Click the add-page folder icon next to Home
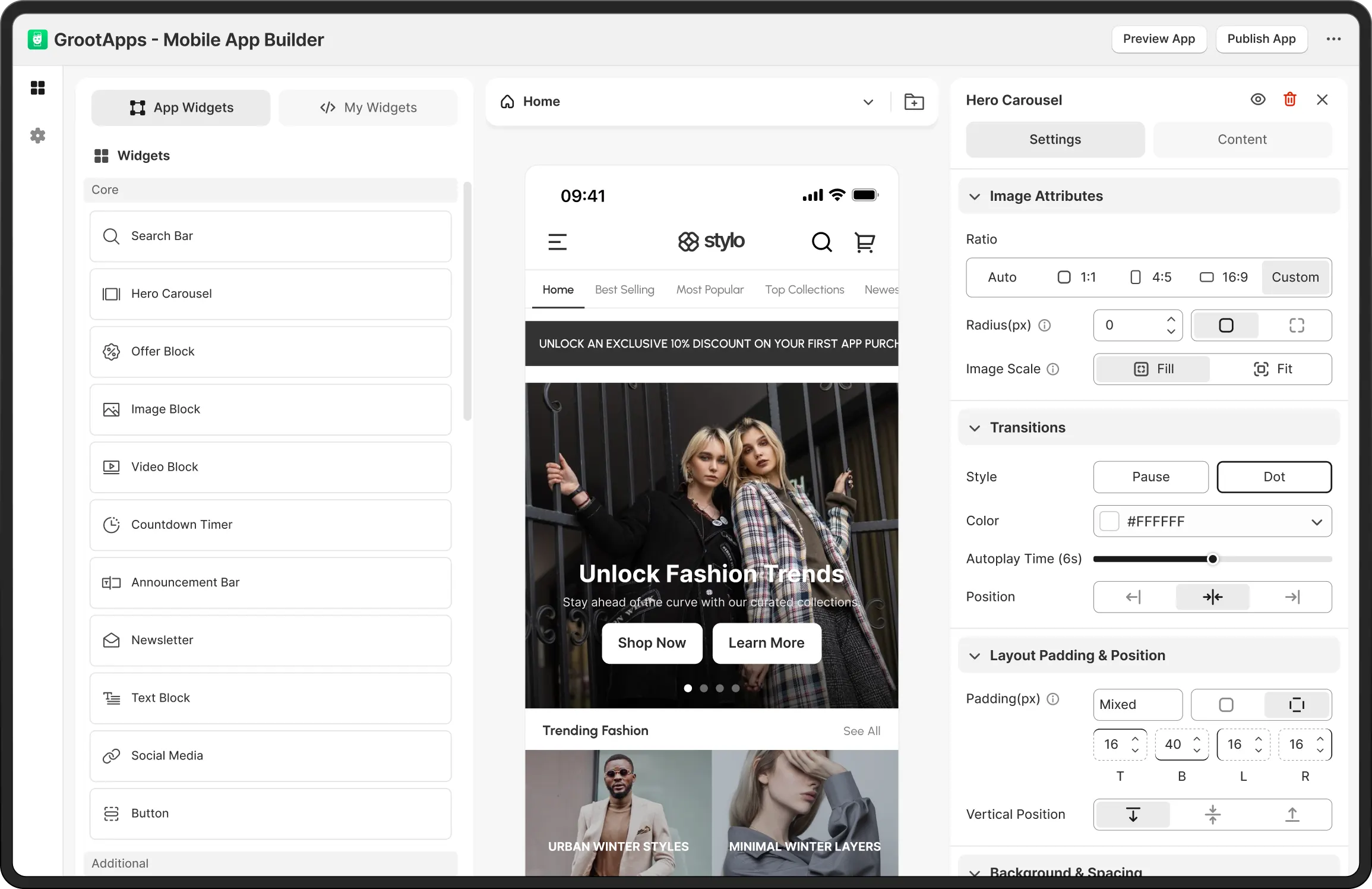The width and height of the screenshot is (1372, 889). [913, 102]
